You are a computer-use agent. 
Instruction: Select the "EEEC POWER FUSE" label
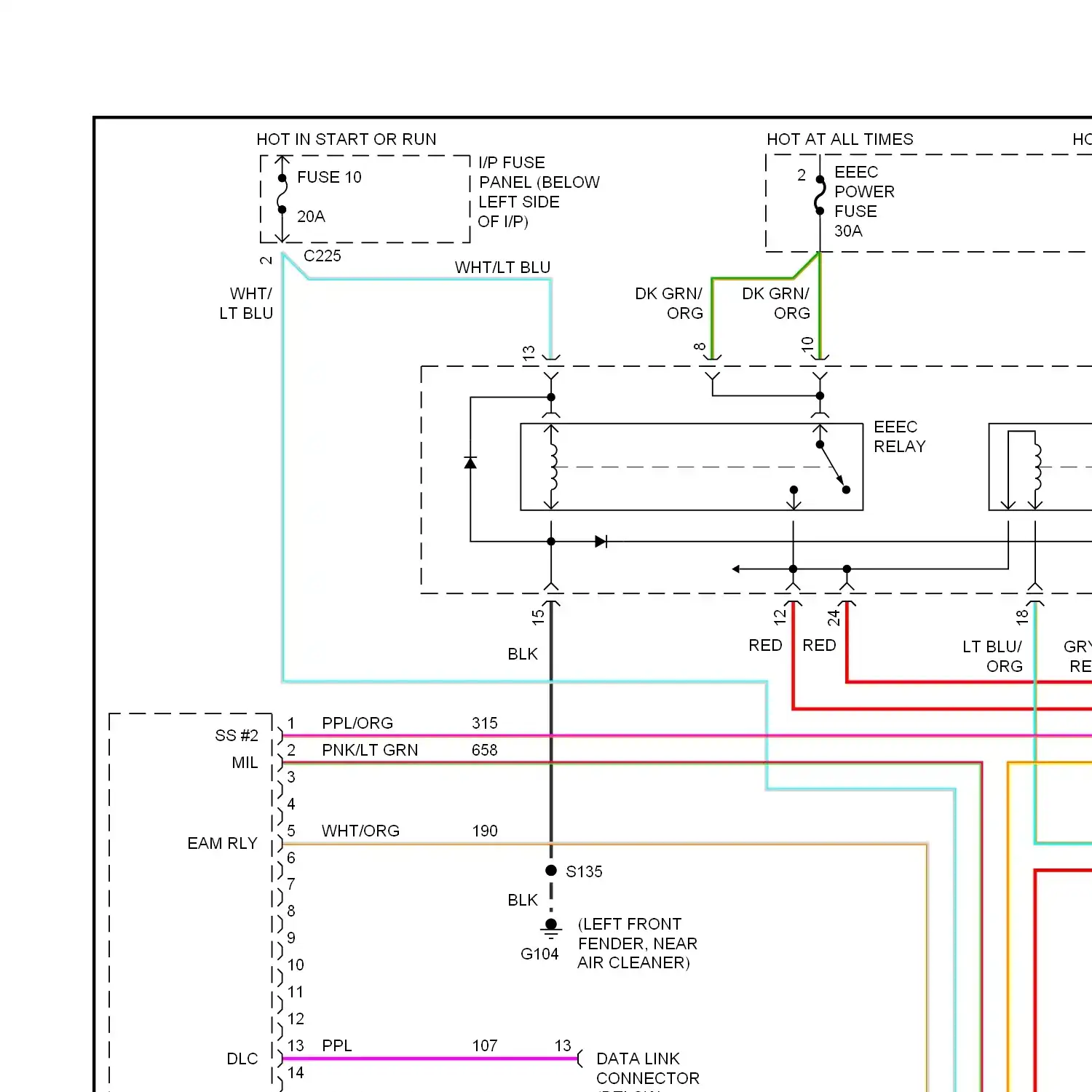tap(864, 191)
